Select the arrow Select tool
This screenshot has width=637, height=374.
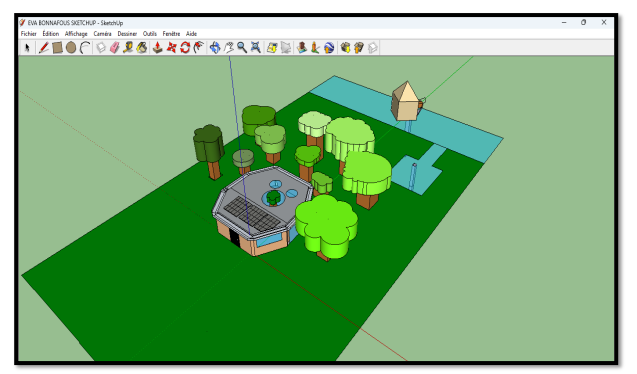tap(27, 48)
